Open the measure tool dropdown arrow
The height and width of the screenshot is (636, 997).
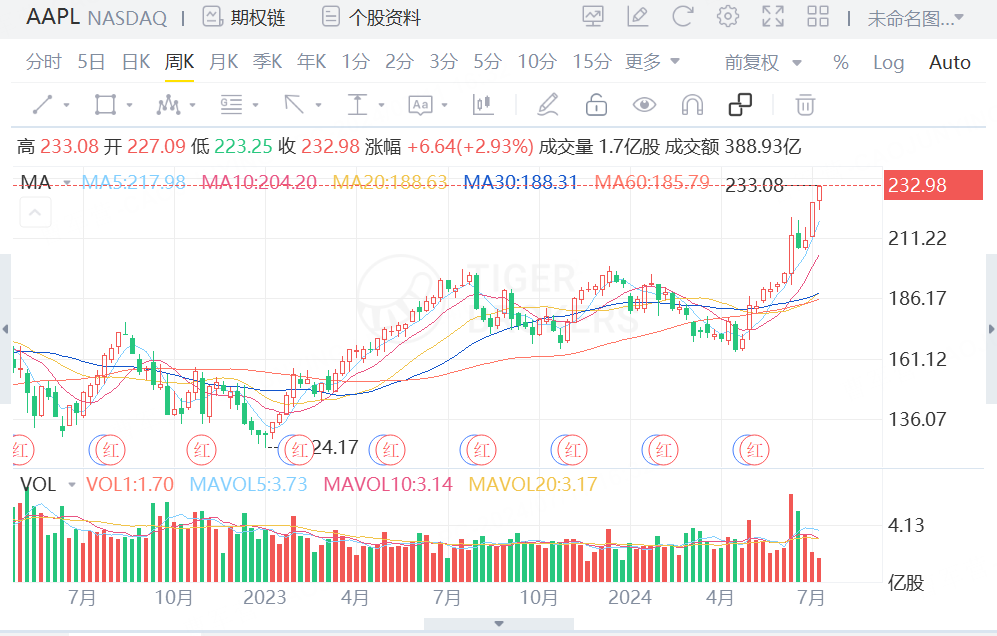[x=381, y=105]
